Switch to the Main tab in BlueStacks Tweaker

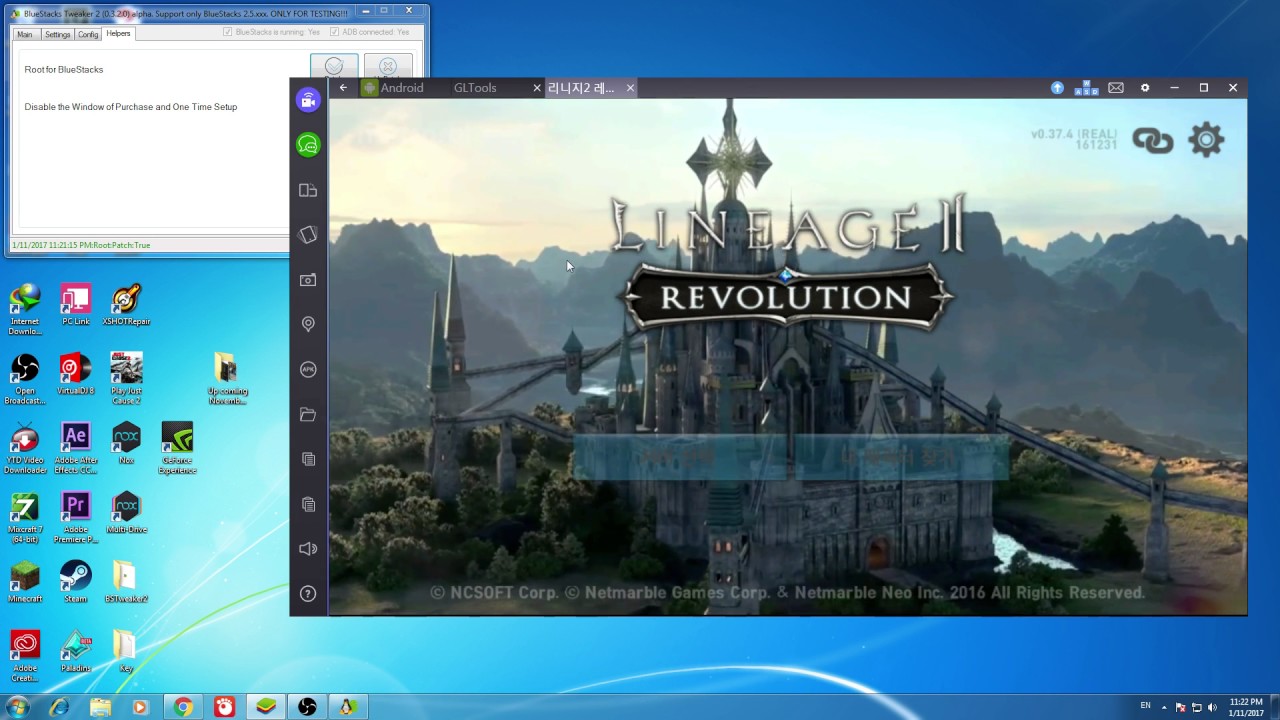(25, 34)
